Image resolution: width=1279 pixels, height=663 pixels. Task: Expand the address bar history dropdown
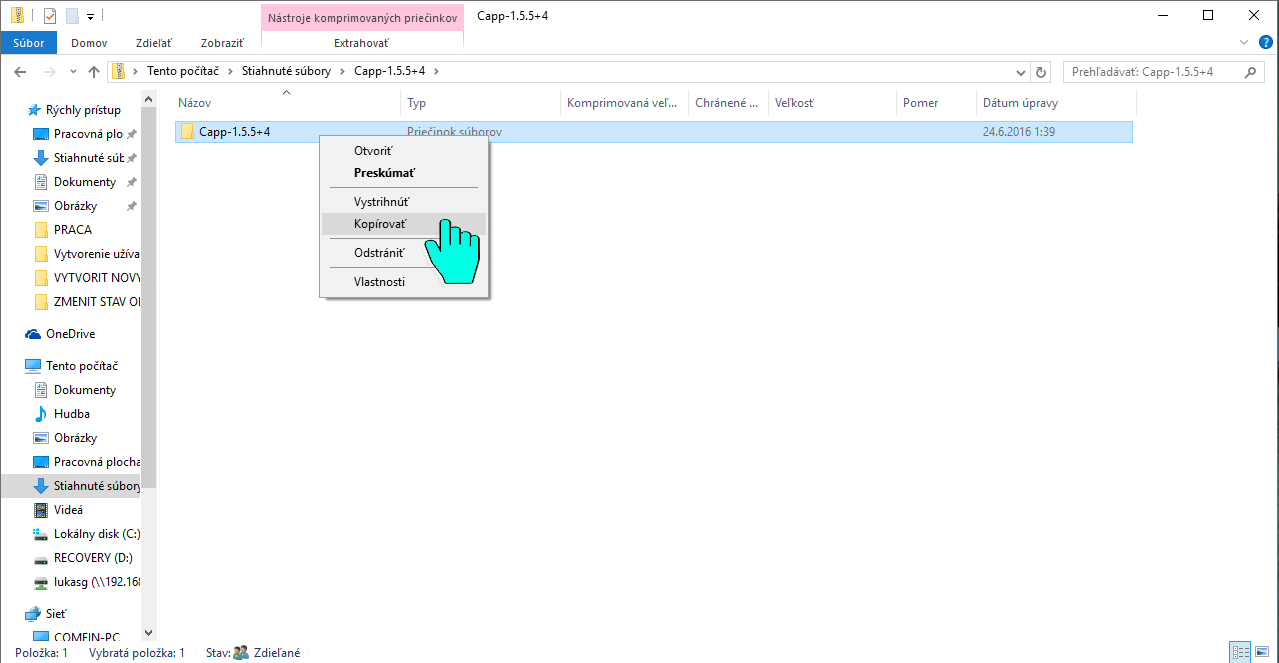[1020, 72]
